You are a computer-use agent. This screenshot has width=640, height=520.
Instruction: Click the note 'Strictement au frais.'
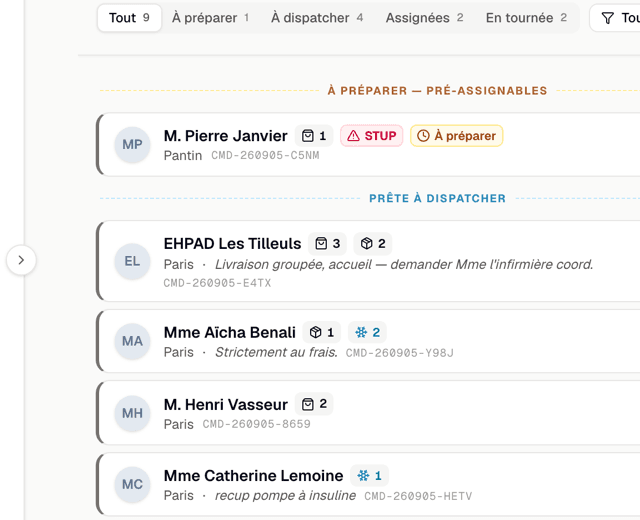coord(276,352)
